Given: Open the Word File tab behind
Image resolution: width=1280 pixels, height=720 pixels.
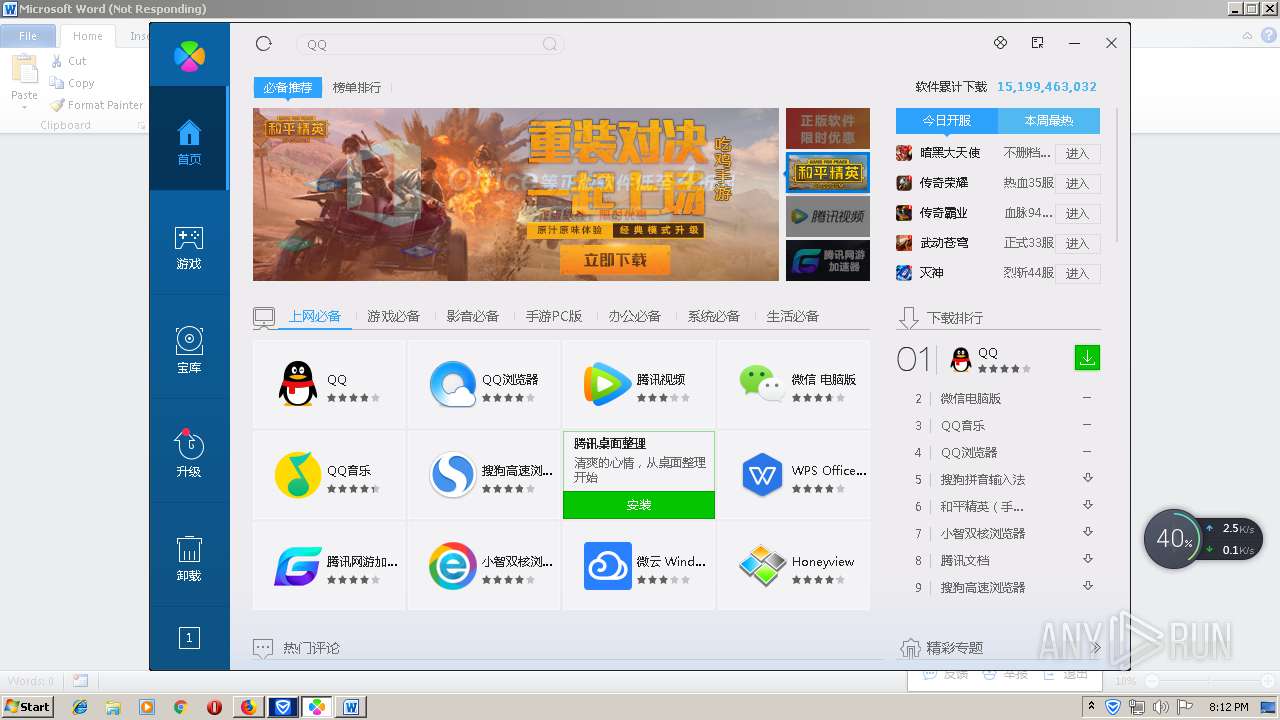Looking at the screenshot, I should point(28,36).
